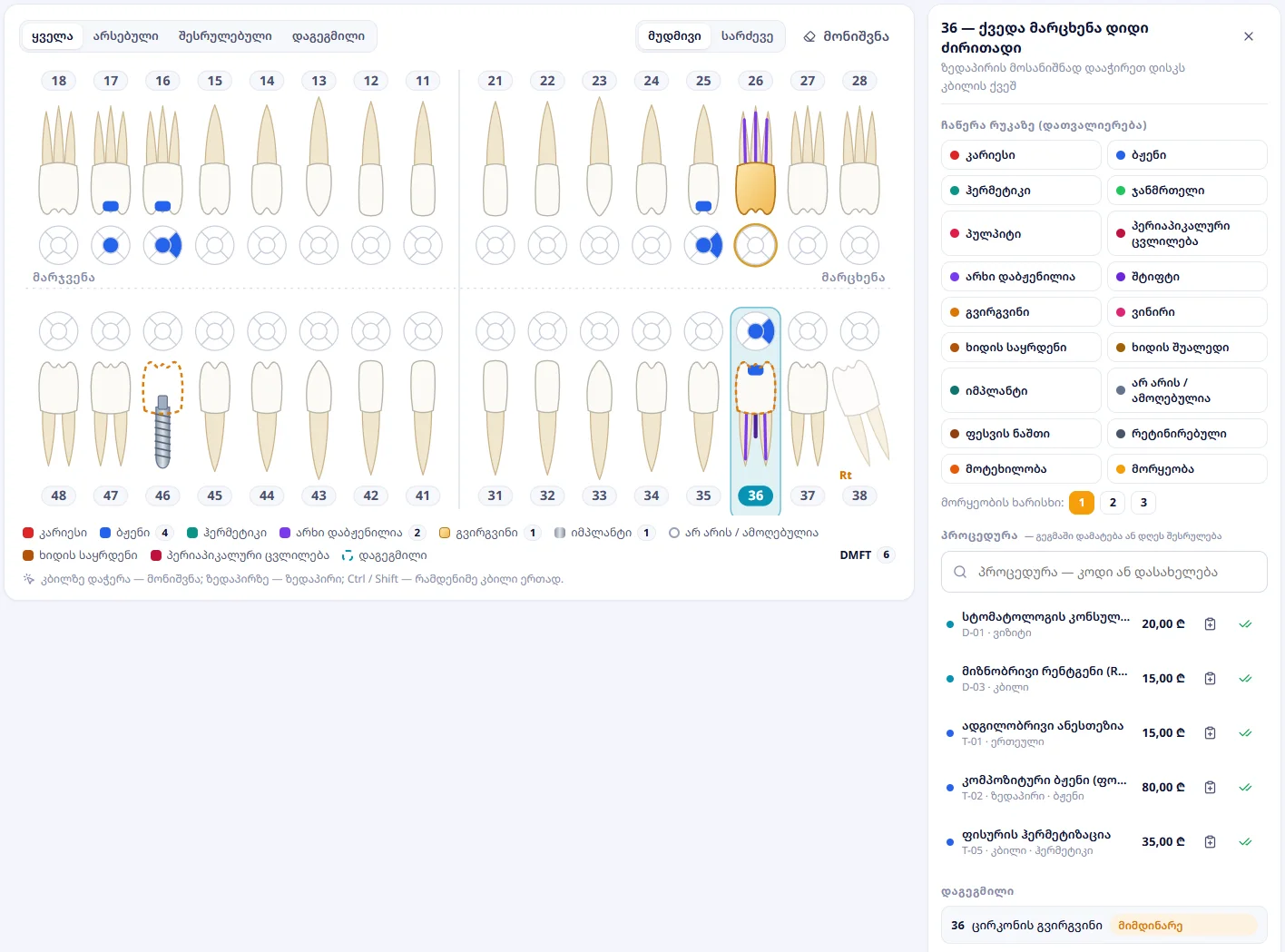Mark tooth 36 with კარიესი
The image size is (1285, 952).
1021,155
